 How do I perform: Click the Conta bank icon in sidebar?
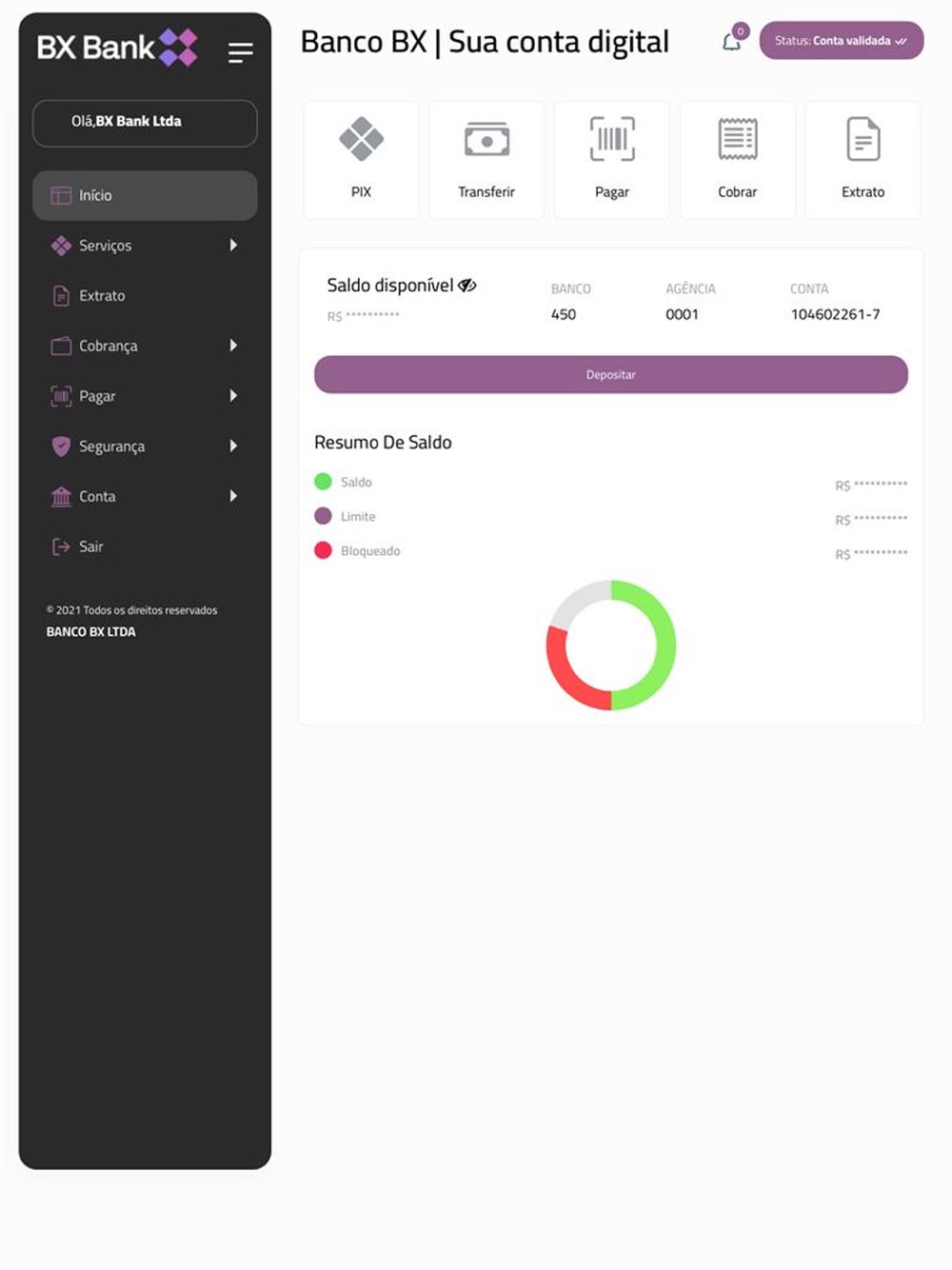pyautogui.click(x=61, y=496)
